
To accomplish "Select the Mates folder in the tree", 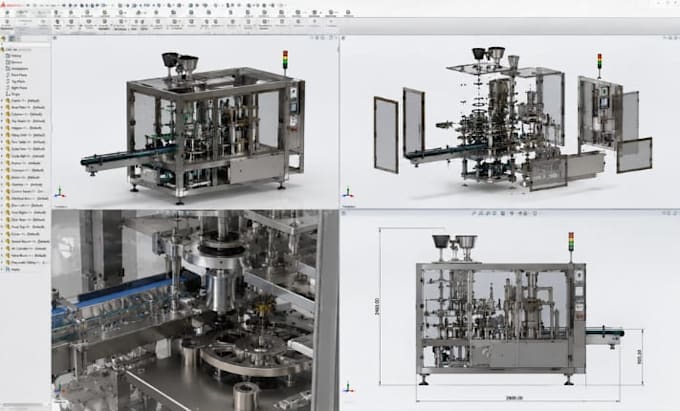I will pos(13,269).
